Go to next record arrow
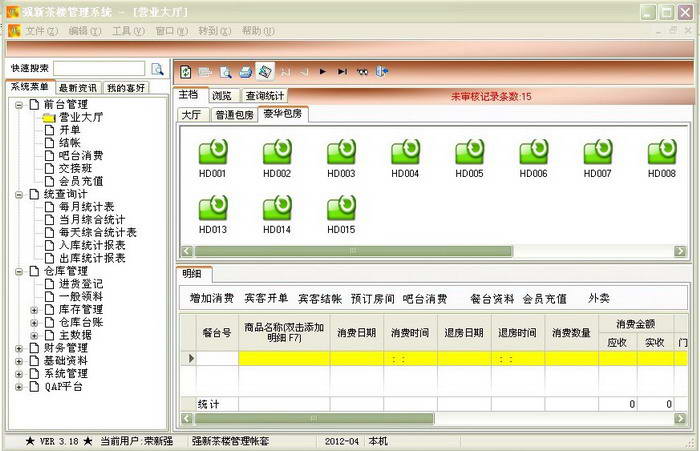Screen dimensions: 700x451 (x=323, y=71)
